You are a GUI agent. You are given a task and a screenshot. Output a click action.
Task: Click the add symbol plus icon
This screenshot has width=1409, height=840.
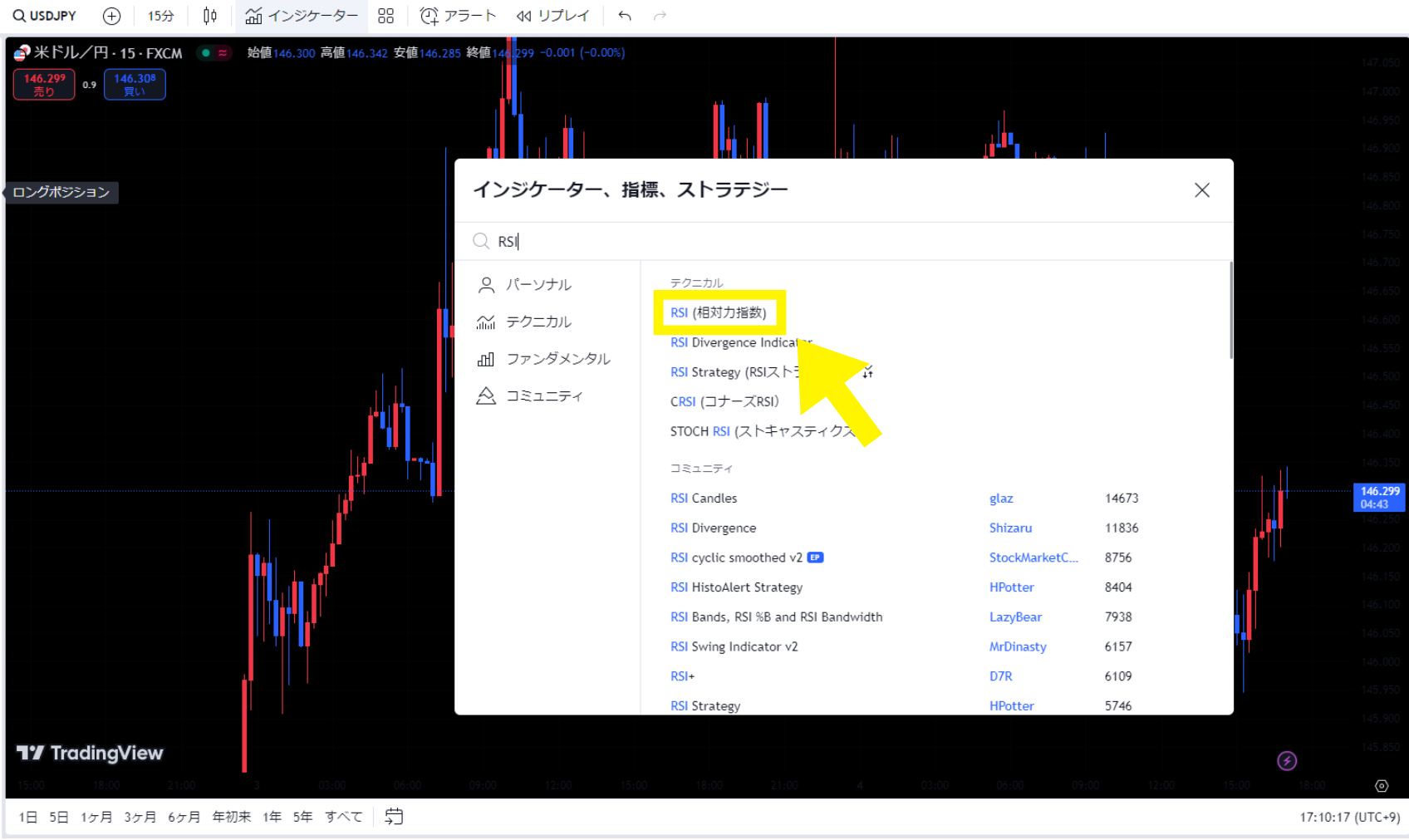tap(111, 16)
